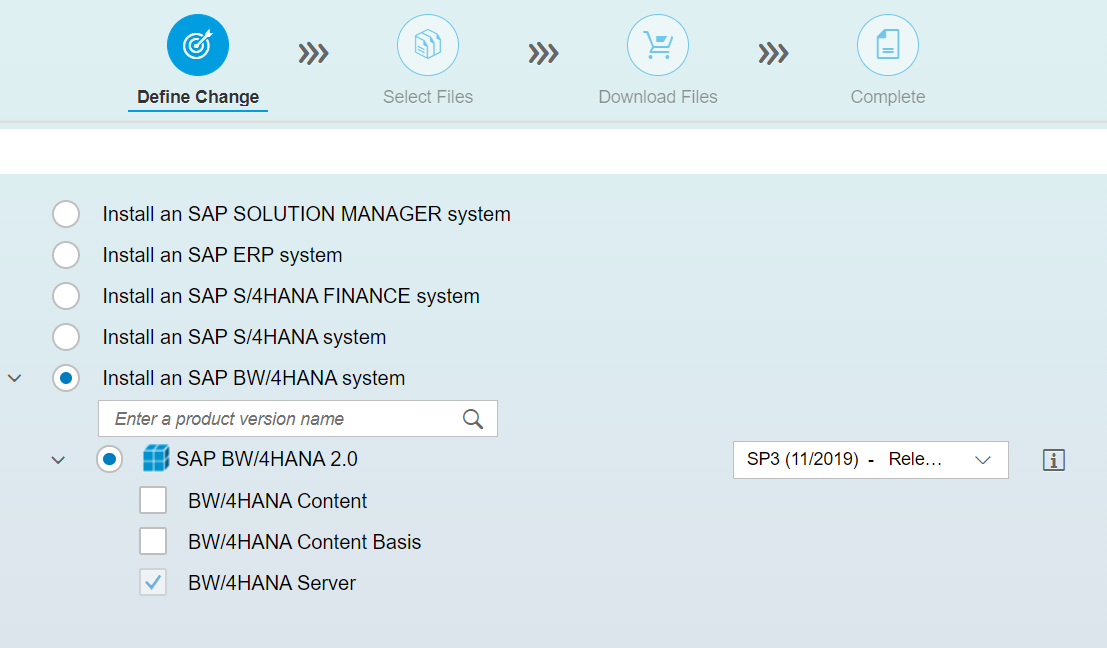Open the SP3 (11/2019) support package dropdown
This screenshot has width=1107, height=648.
(870, 460)
